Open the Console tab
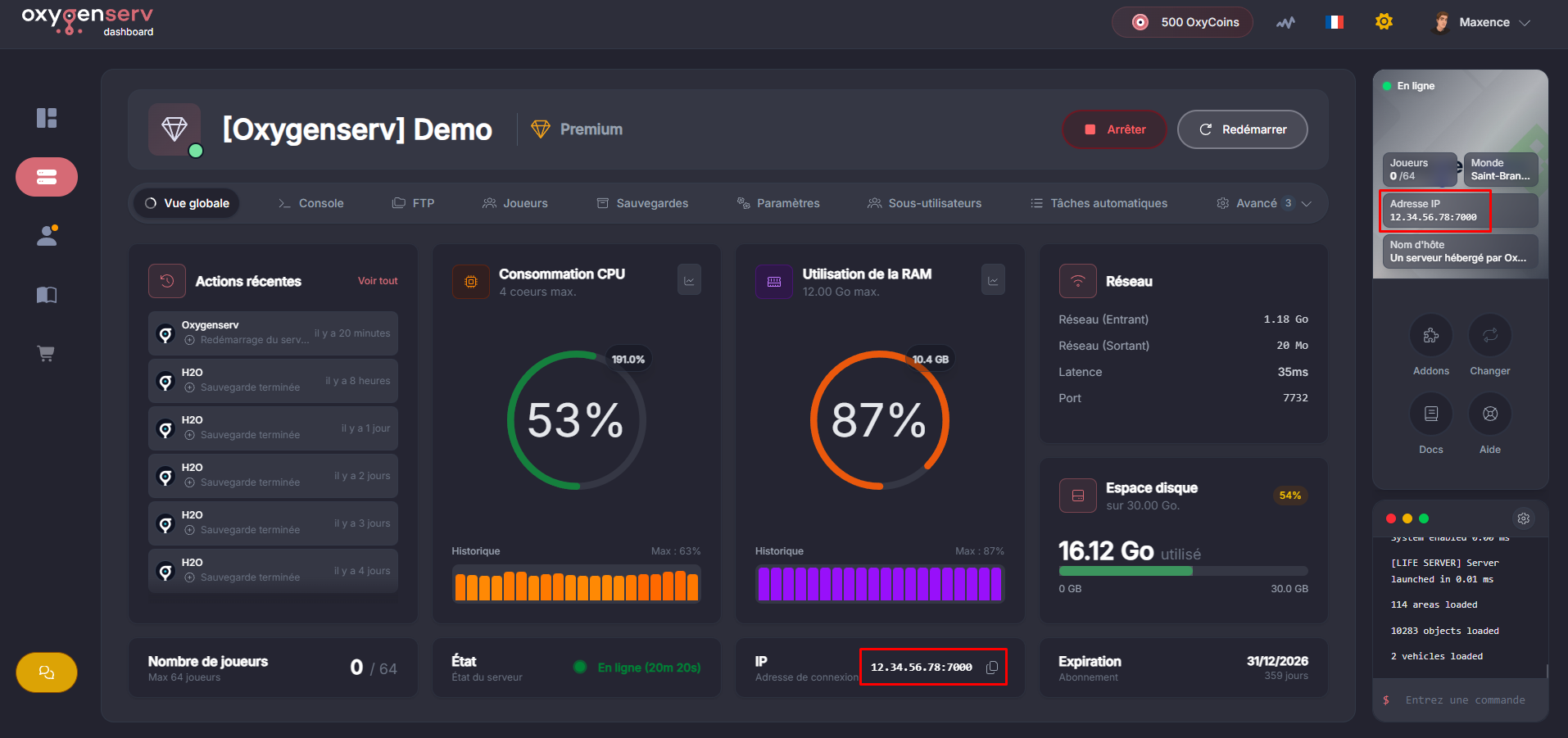1568x738 pixels. coord(311,203)
